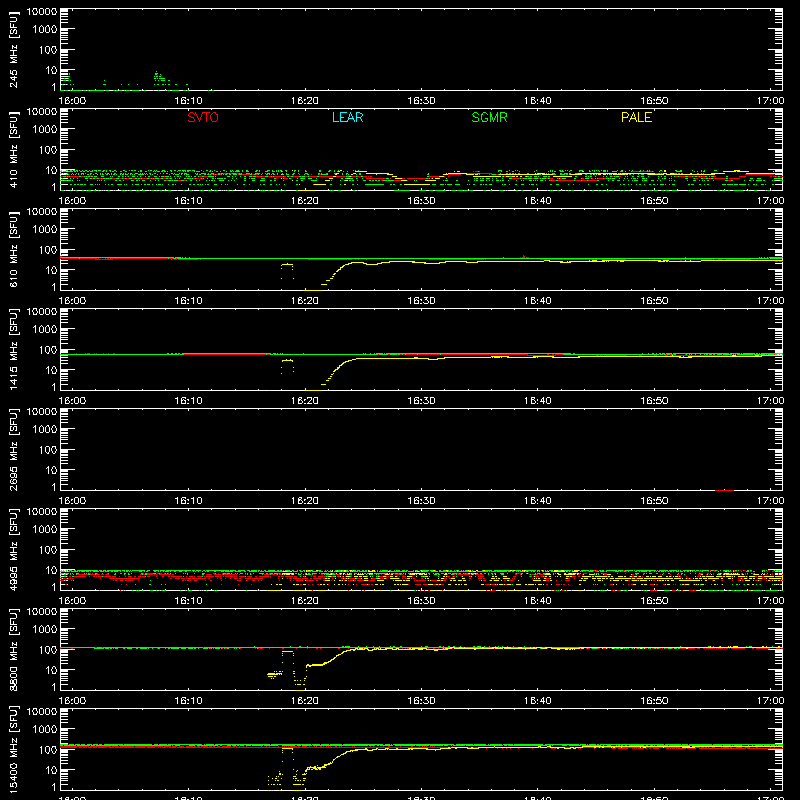The image size is (800, 800).
Task: Click 16:10 time label under 245 MHz panel
Action: [x=188, y=101]
